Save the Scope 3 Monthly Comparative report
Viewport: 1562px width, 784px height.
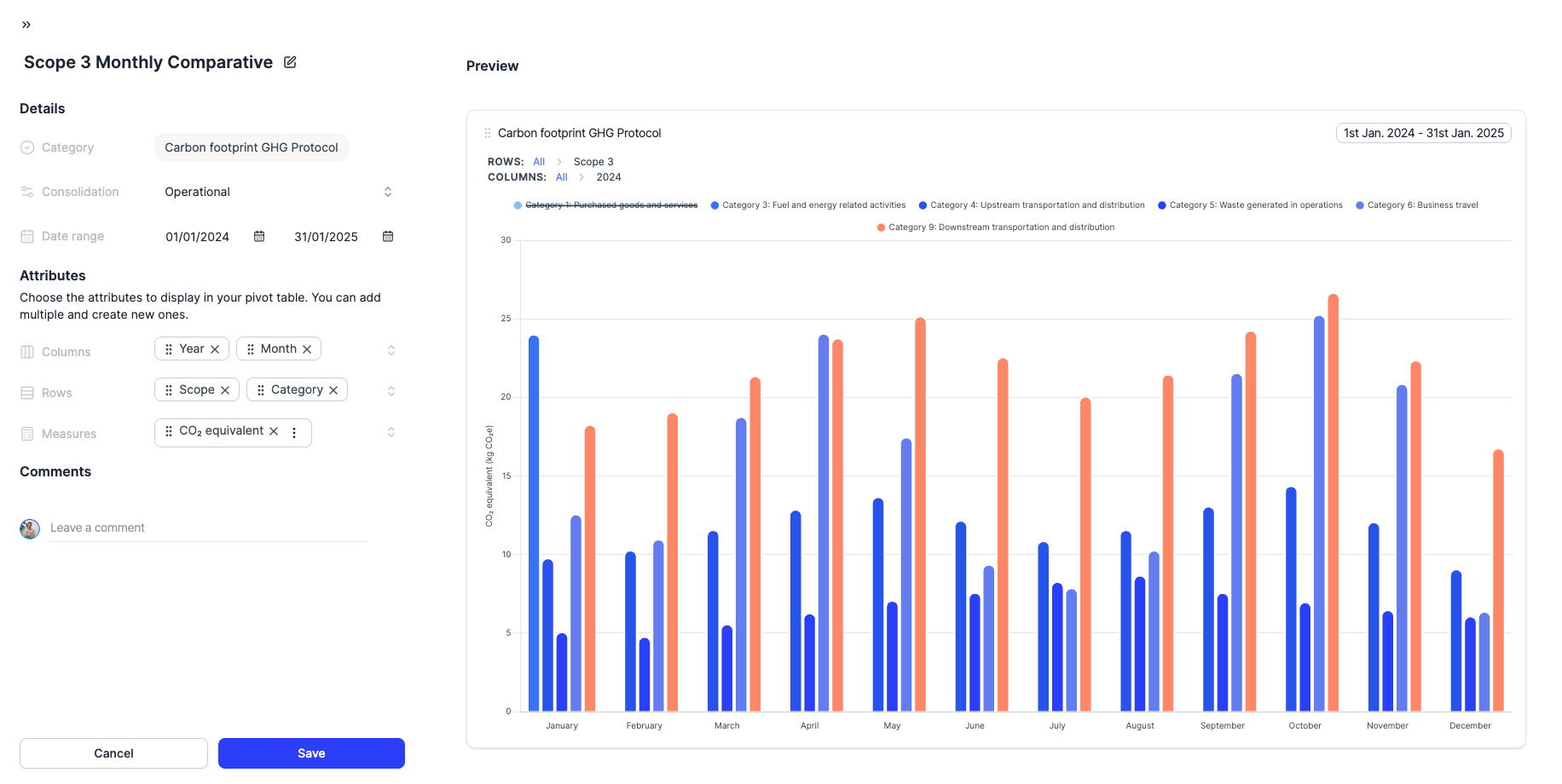pyautogui.click(x=311, y=753)
